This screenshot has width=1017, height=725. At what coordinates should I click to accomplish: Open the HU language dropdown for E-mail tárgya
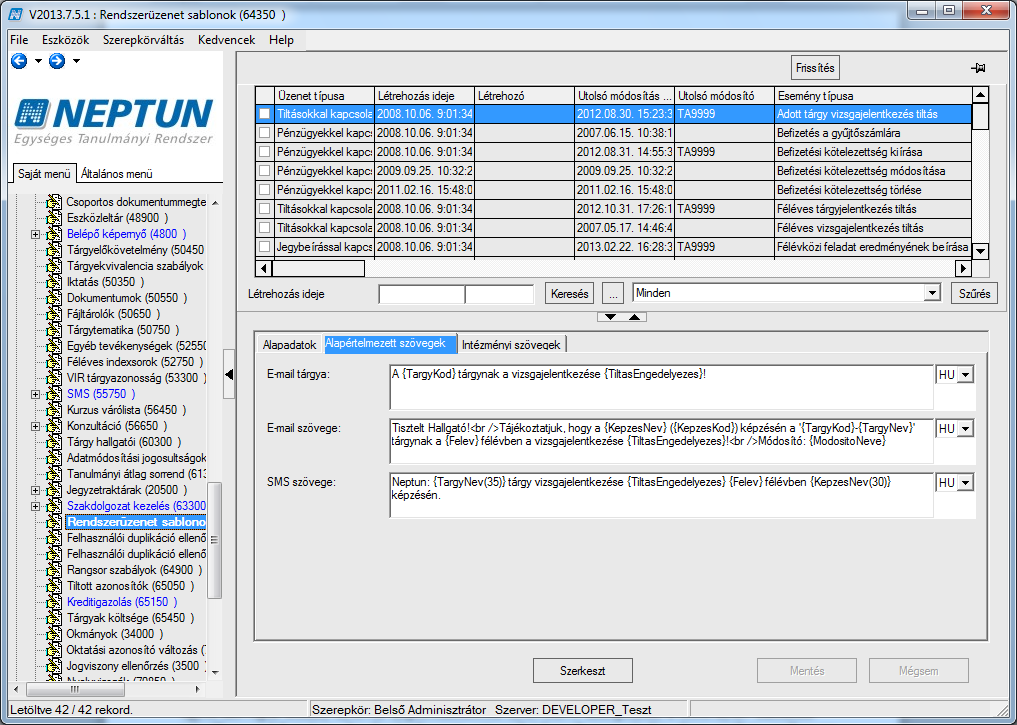[966, 375]
